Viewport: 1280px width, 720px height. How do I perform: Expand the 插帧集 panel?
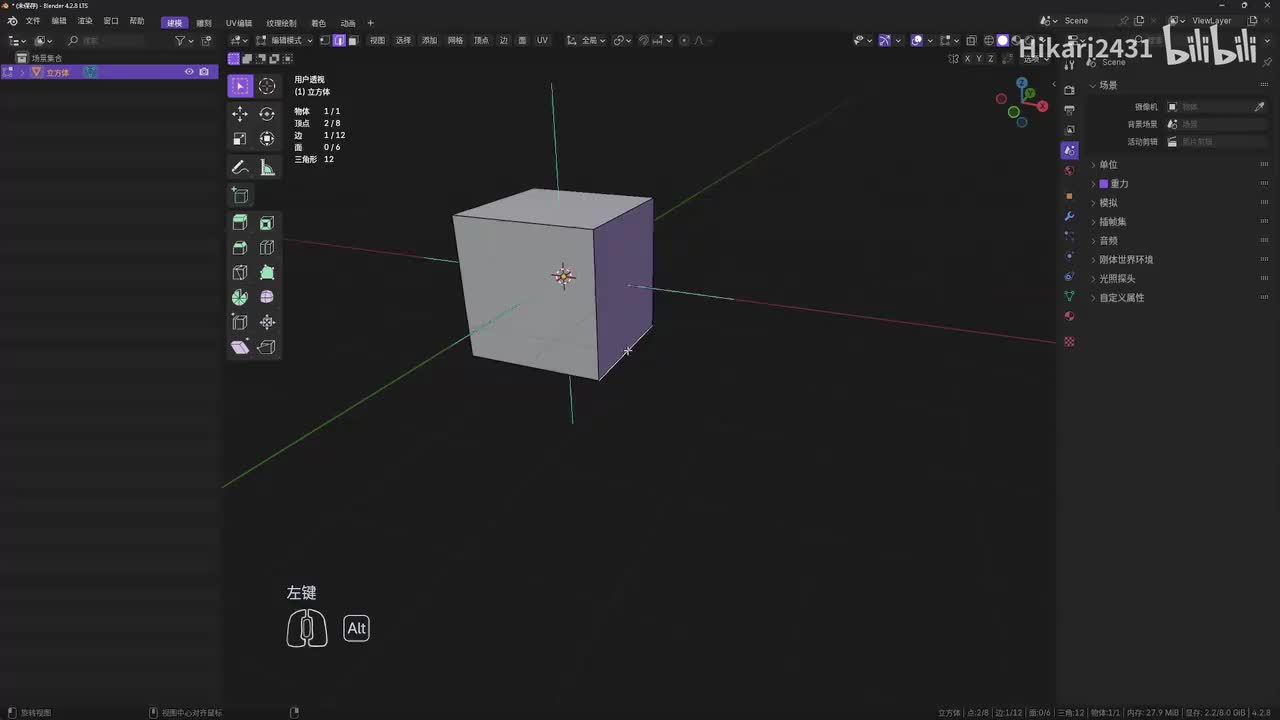[x=1112, y=222]
